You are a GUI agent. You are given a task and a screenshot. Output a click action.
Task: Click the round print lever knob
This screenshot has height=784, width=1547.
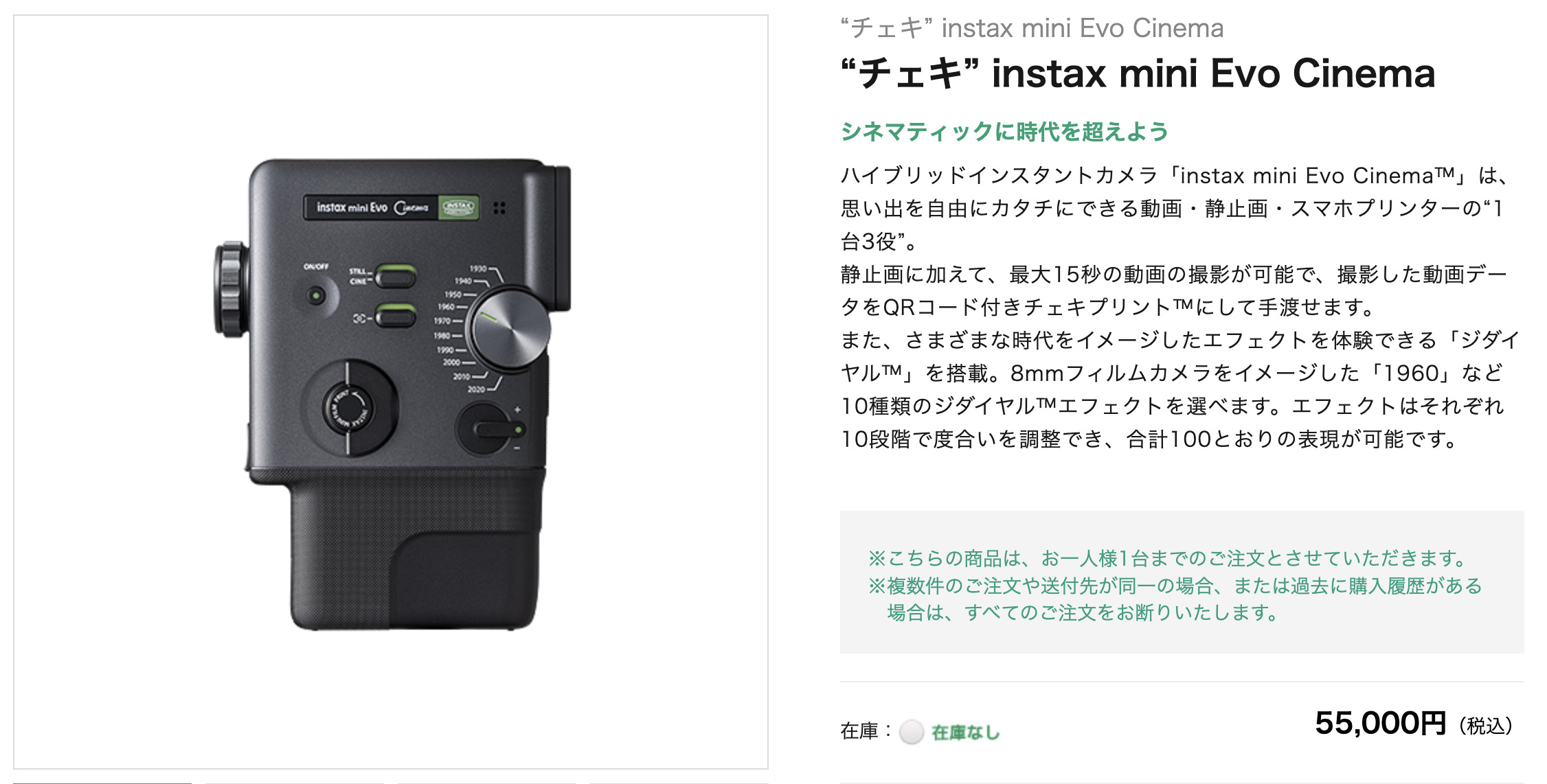point(350,408)
